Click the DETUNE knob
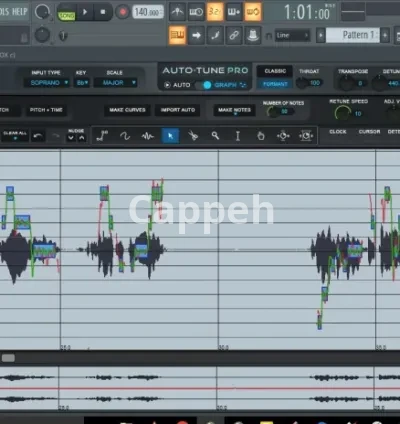The width and height of the screenshot is (400, 424). [x=379, y=83]
